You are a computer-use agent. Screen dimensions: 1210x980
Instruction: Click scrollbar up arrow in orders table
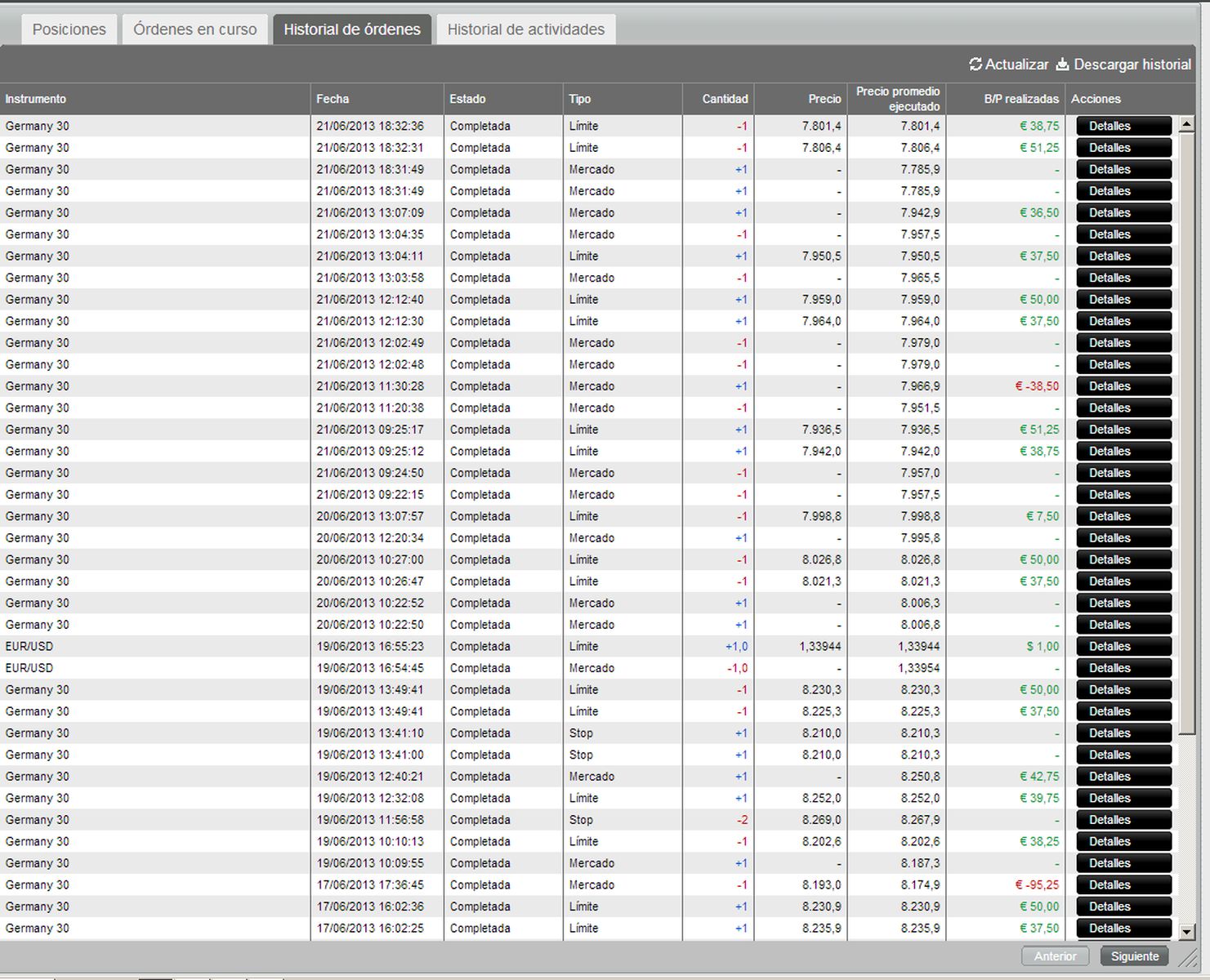point(1187,125)
